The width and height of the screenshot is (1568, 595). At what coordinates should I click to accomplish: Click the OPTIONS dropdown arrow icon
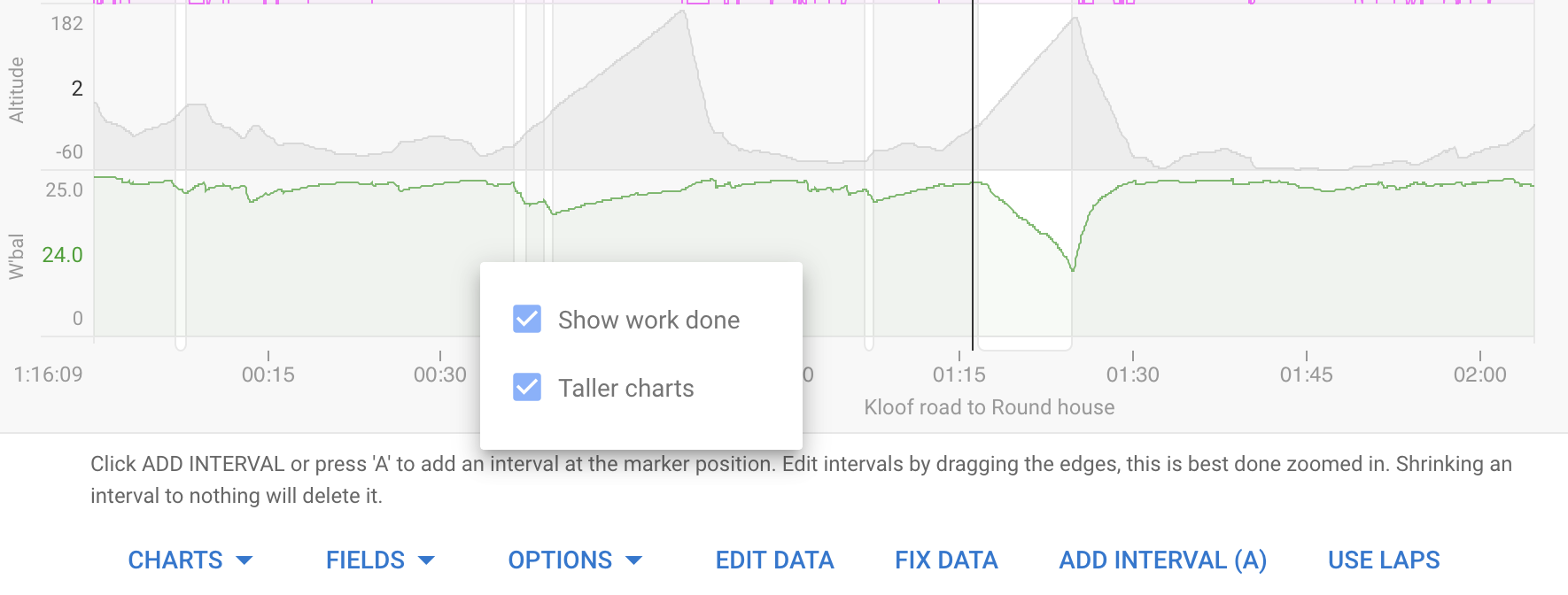(633, 560)
